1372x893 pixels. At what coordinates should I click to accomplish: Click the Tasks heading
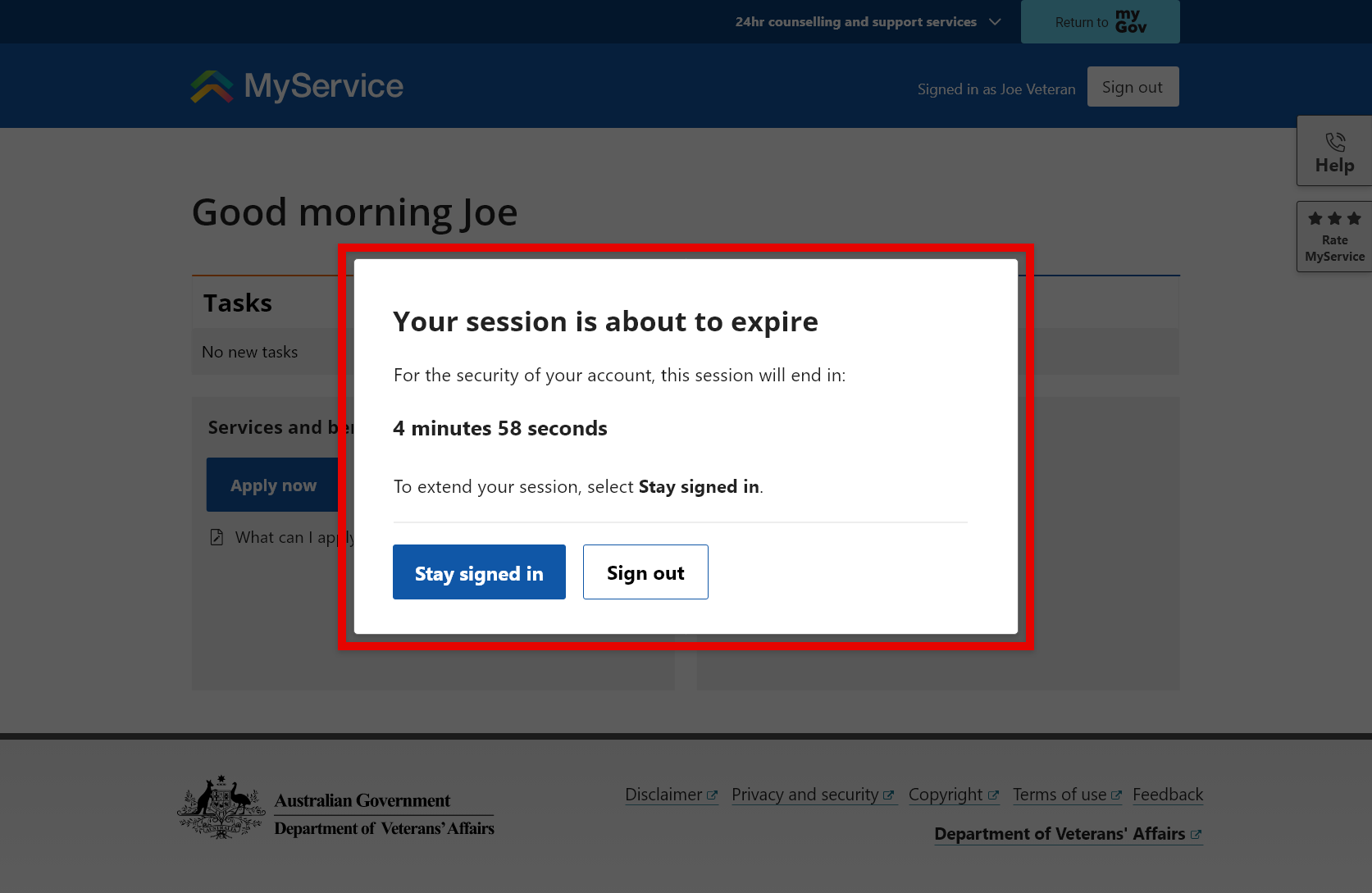tap(238, 303)
